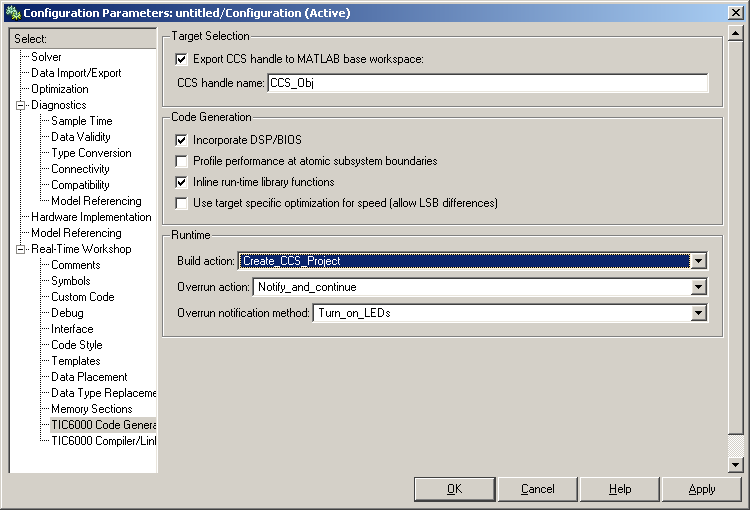Open the Build action dropdown
The width and height of the screenshot is (750, 510).
[698, 261]
